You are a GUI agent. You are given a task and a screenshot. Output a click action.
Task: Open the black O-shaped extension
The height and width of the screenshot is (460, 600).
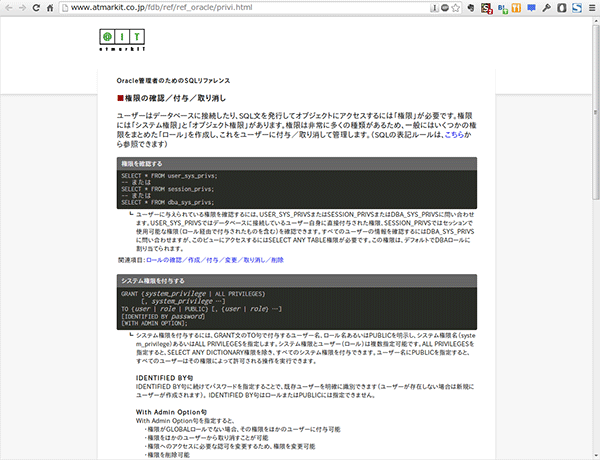[x=561, y=8]
